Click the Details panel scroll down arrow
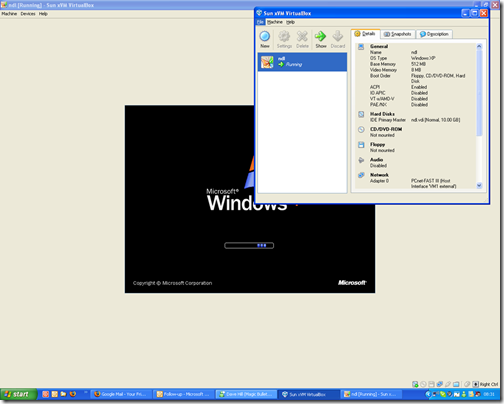This screenshot has height=404, width=504. pos(479,186)
